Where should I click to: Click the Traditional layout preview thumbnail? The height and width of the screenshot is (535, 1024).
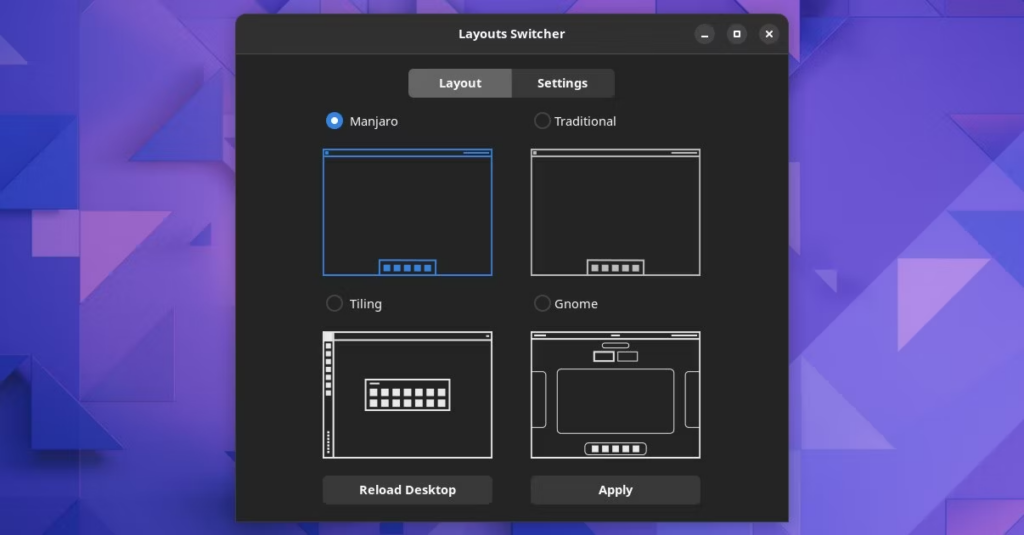coord(615,212)
